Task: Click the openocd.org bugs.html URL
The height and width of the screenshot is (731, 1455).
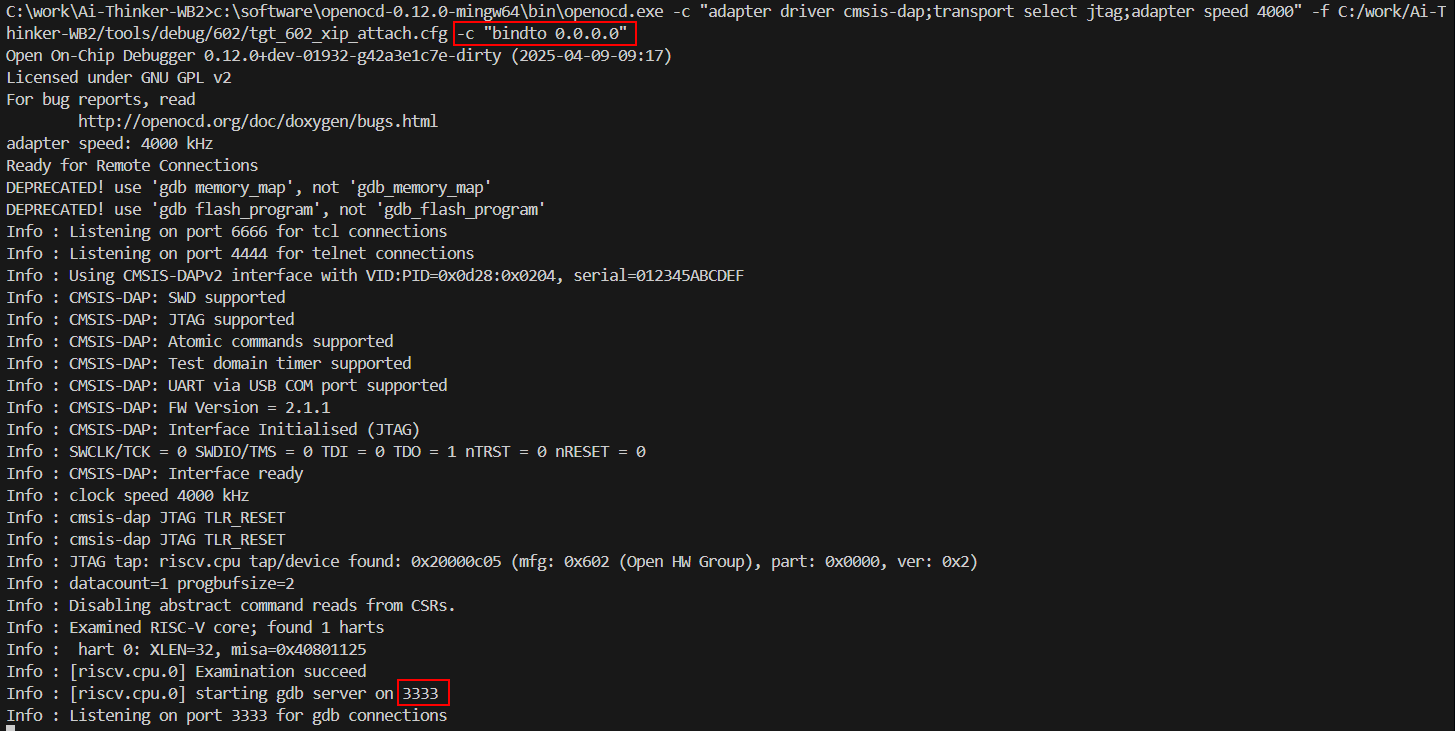Action: tap(258, 122)
